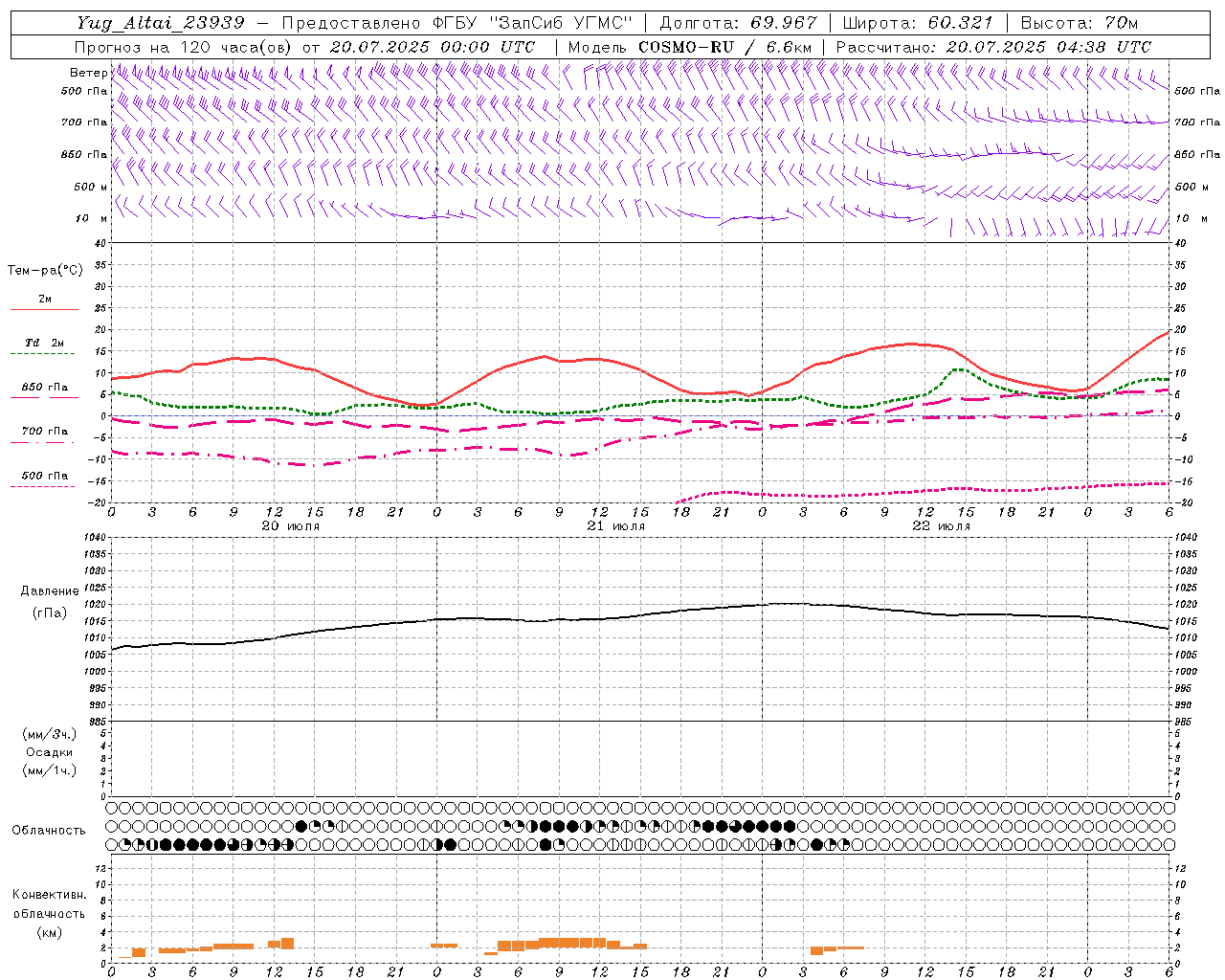Click the 700 гПа temperature legend line
The image size is (1225, 980).
click(44, 441)
